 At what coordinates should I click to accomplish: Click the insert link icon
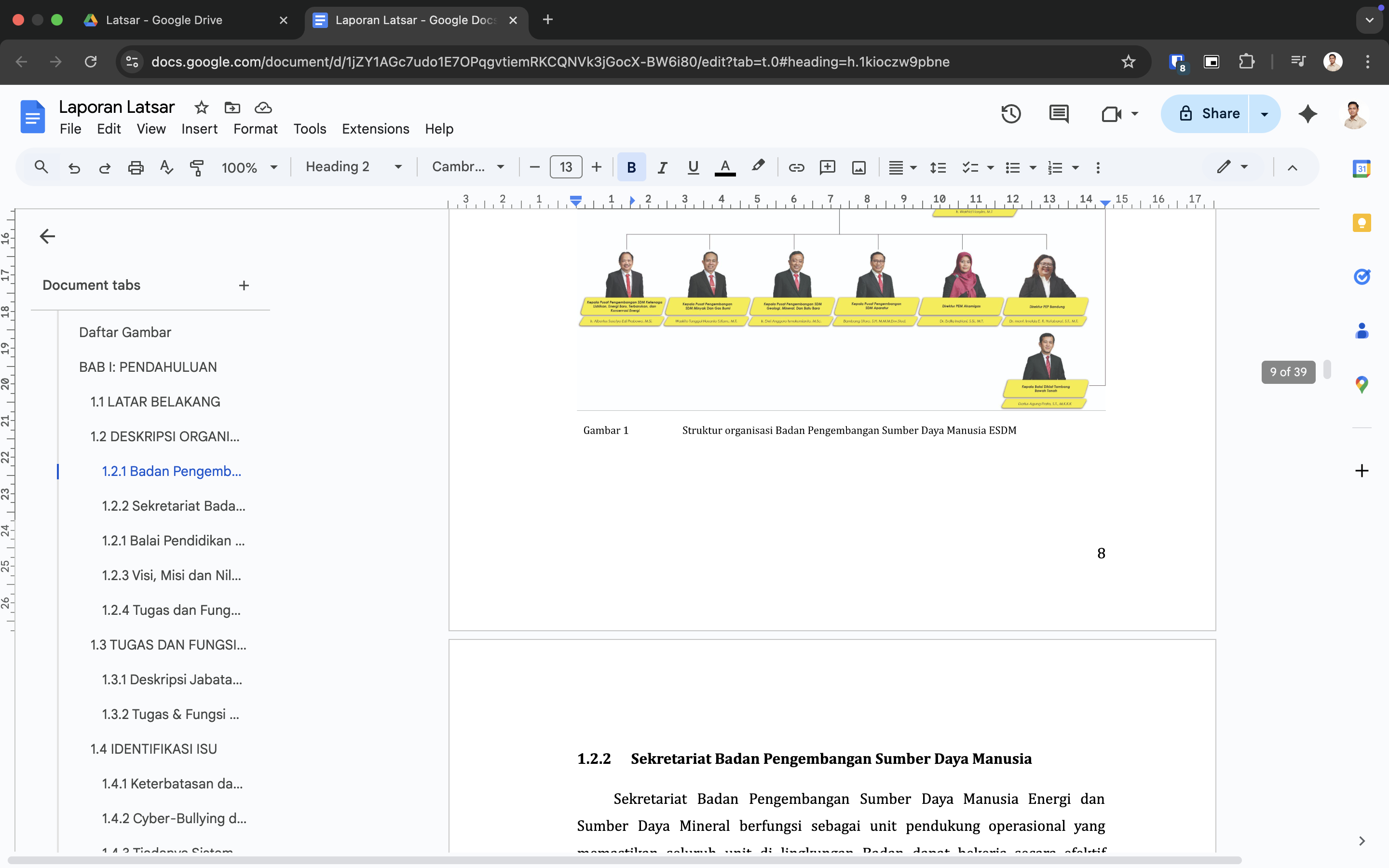pos(796,167)
